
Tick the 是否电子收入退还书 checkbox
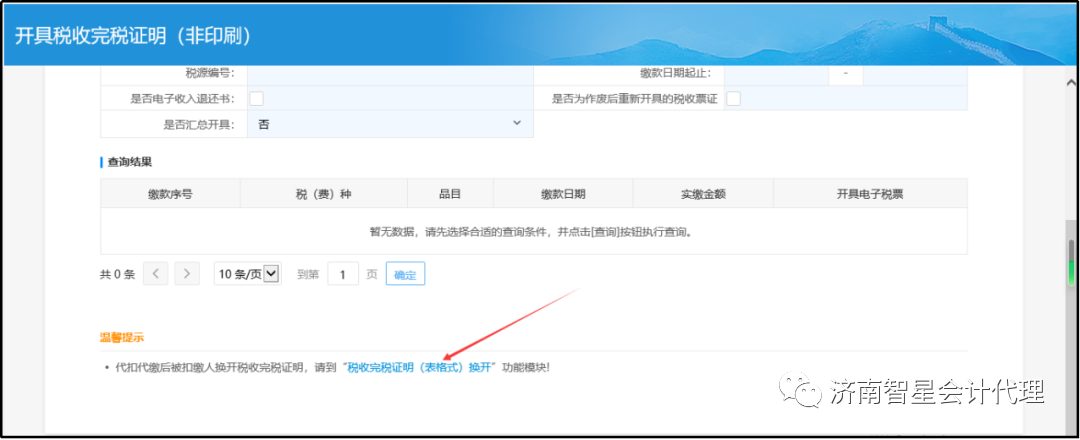(256, 98)
